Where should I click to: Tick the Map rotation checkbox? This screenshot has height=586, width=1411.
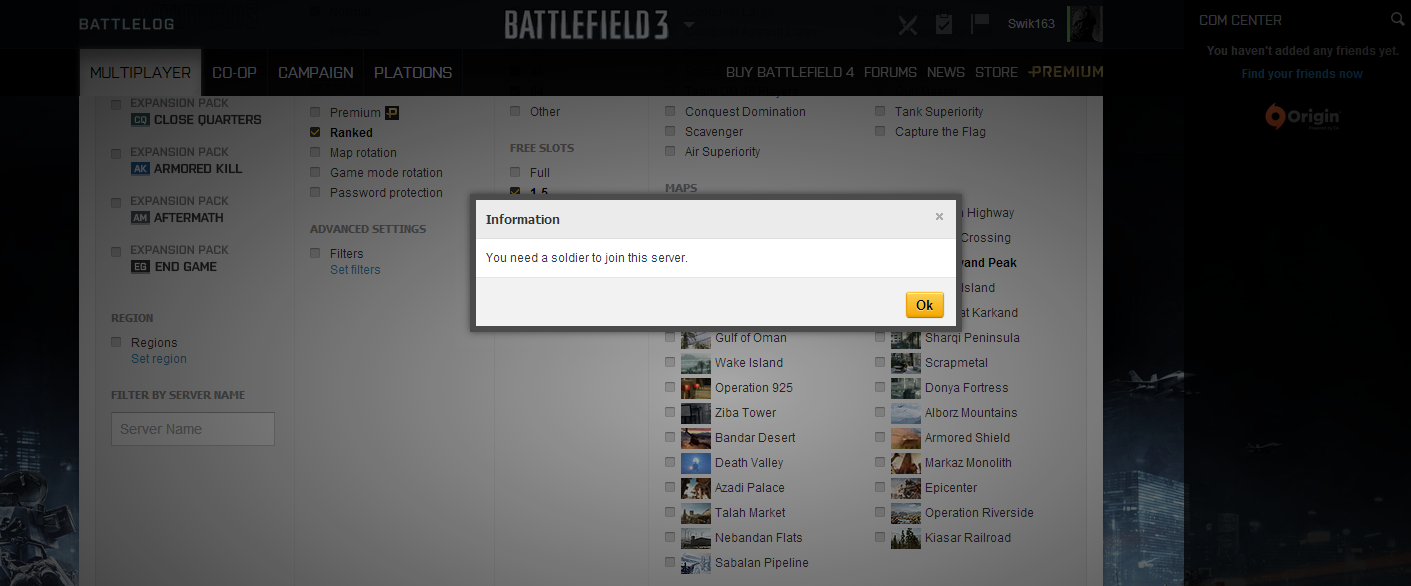coord(315,153)
